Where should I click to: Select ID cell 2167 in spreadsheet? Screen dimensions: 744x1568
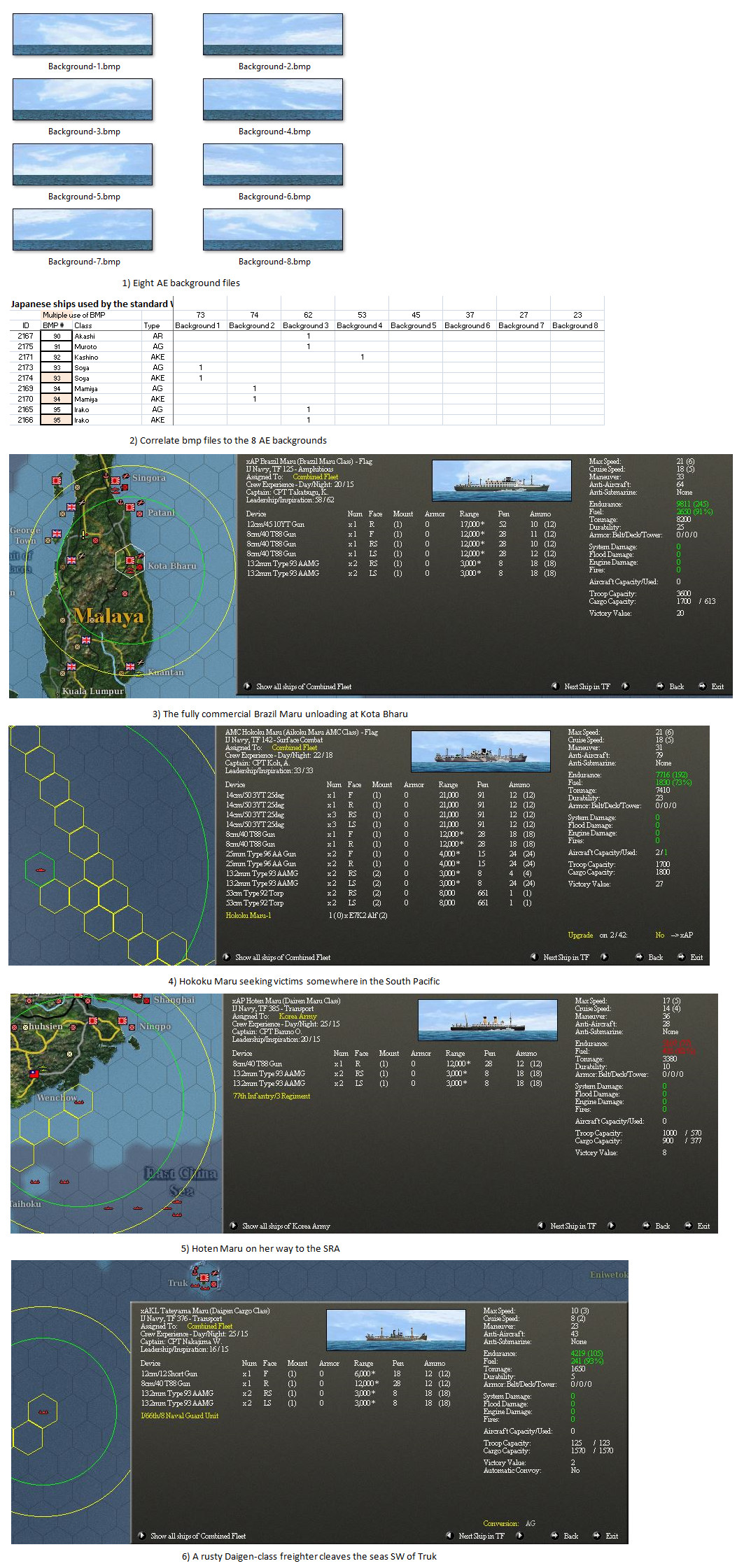click(25, 336)
